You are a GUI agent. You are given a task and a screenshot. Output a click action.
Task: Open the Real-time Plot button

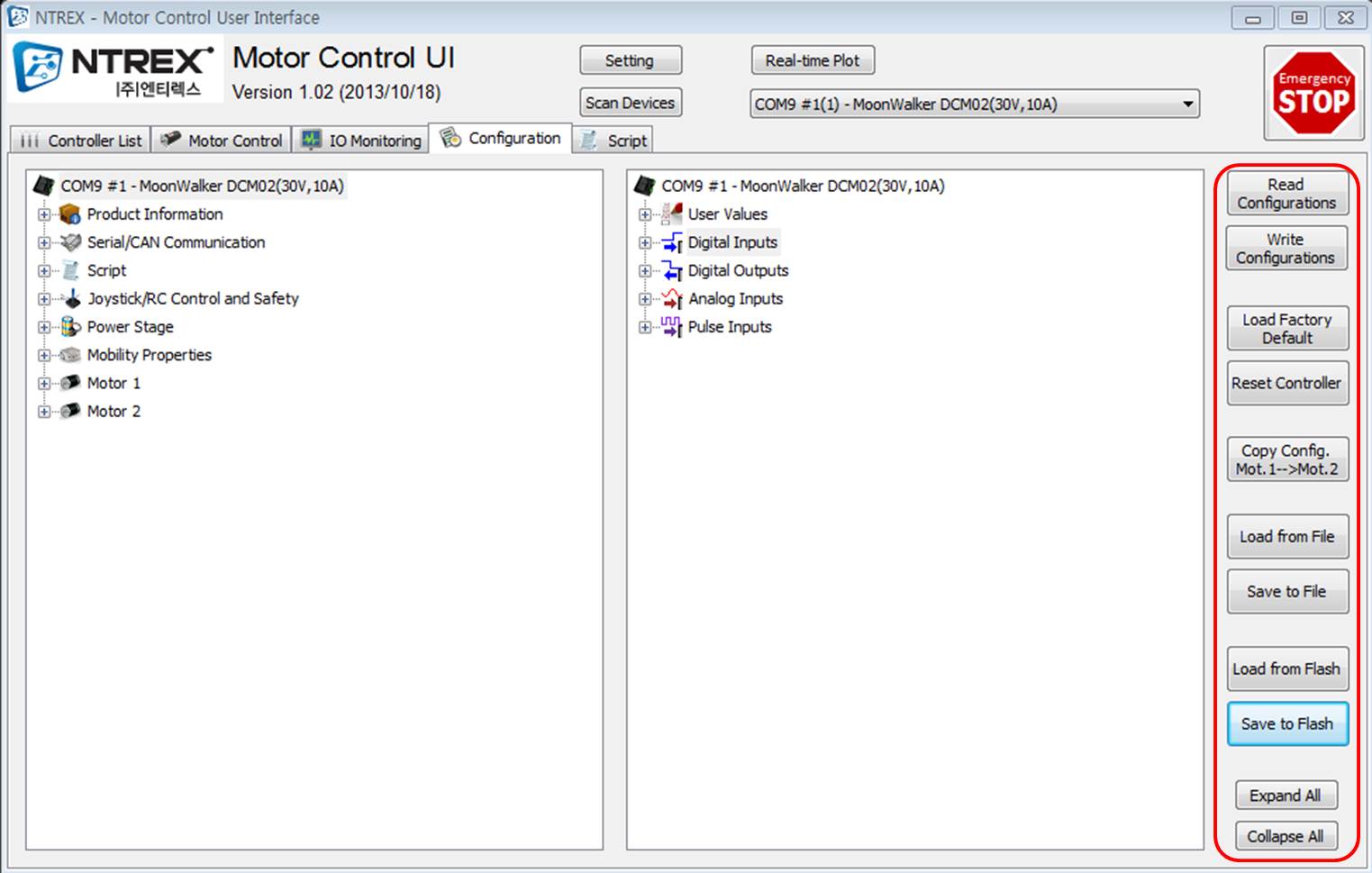813,60
